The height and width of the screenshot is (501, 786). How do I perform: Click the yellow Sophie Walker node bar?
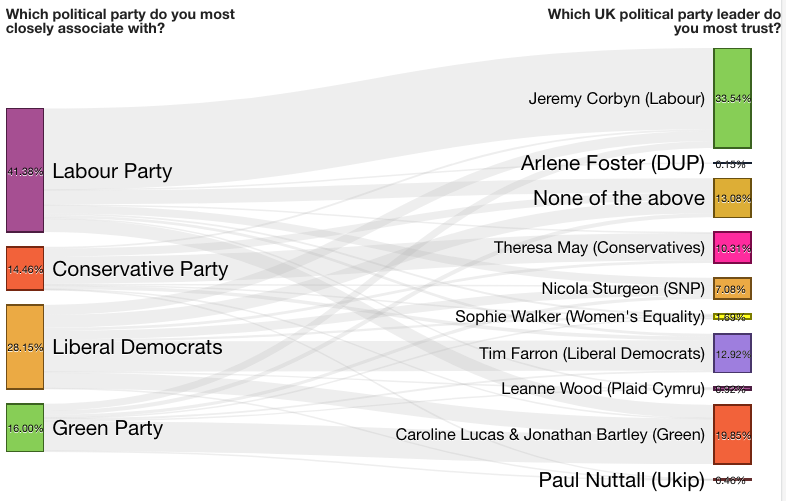(732, 317)
